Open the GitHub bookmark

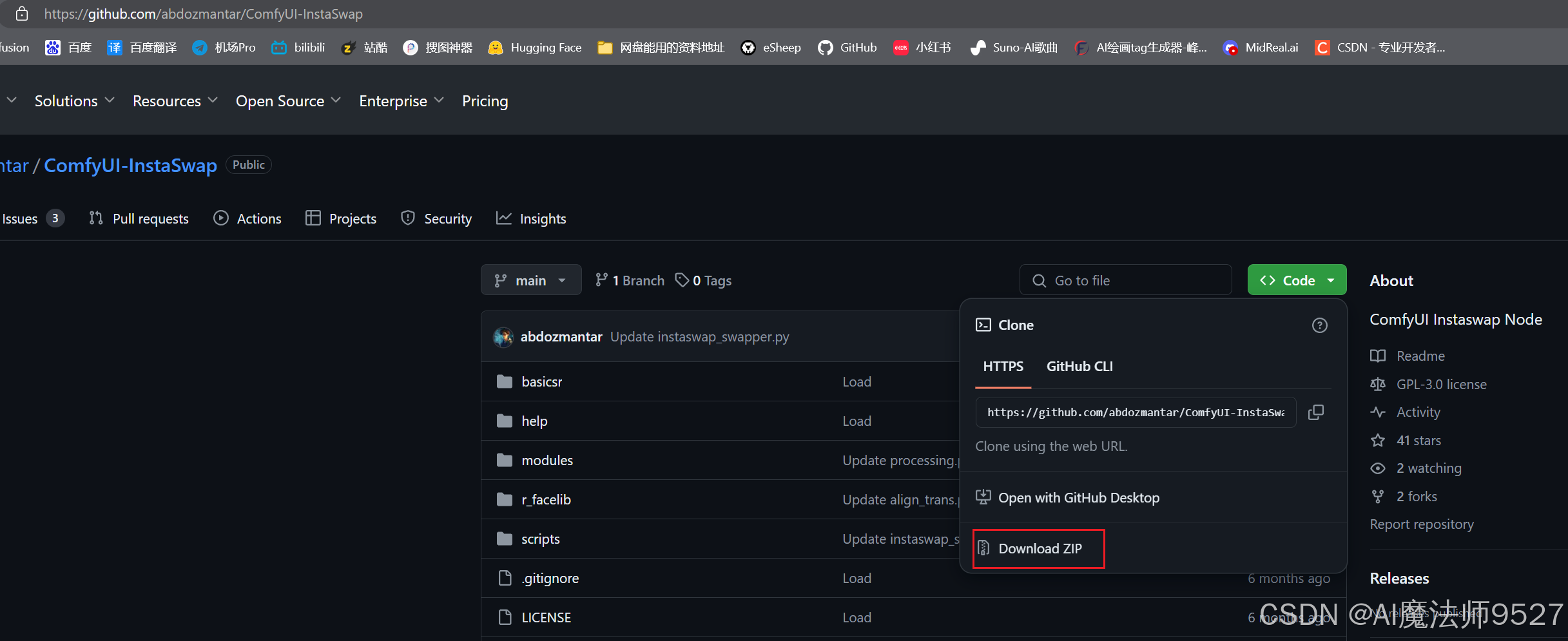tap(847, 47)
